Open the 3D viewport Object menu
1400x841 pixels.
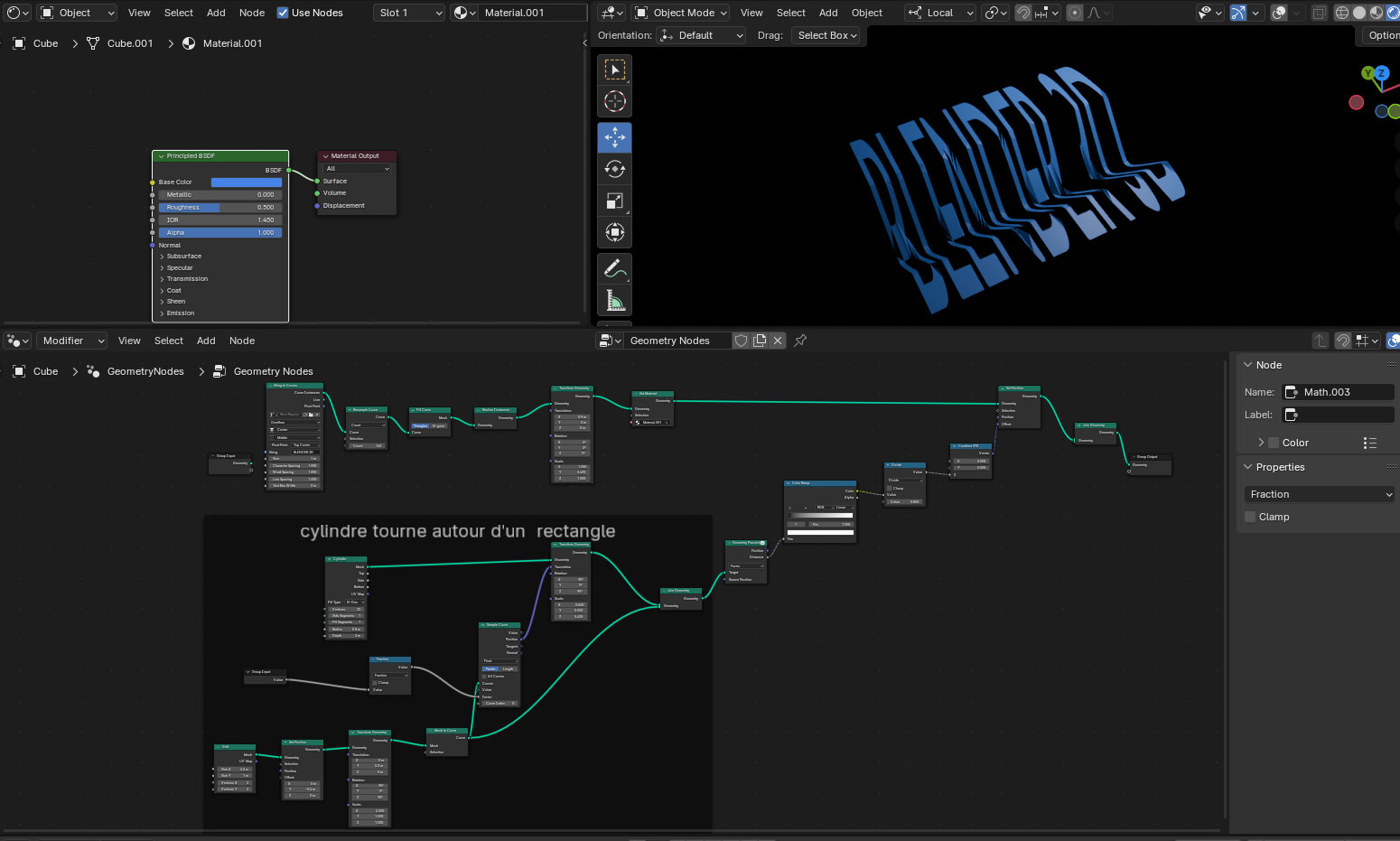point(867,13)
